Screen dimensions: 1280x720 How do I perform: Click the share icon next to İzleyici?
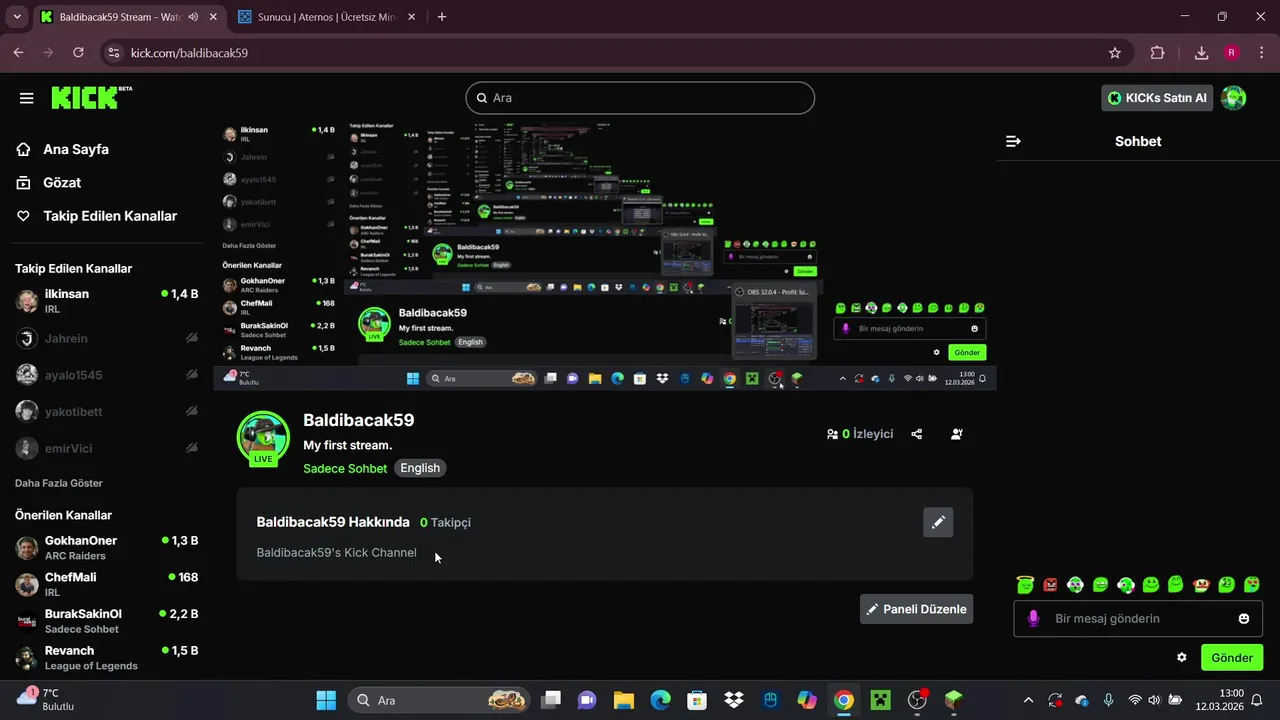pos(917,434)
